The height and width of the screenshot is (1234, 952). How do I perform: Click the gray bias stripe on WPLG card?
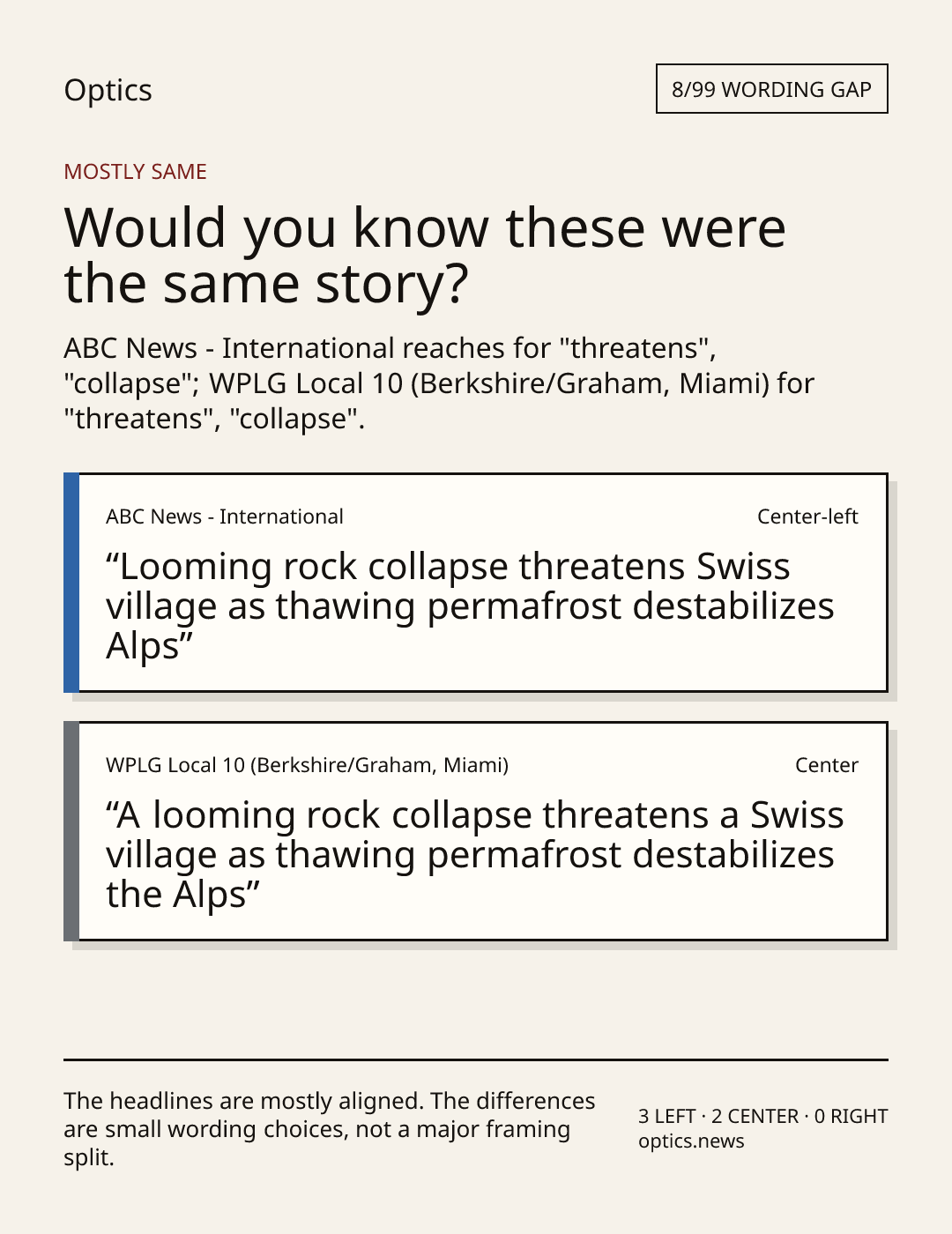click(x=71, y=831)
